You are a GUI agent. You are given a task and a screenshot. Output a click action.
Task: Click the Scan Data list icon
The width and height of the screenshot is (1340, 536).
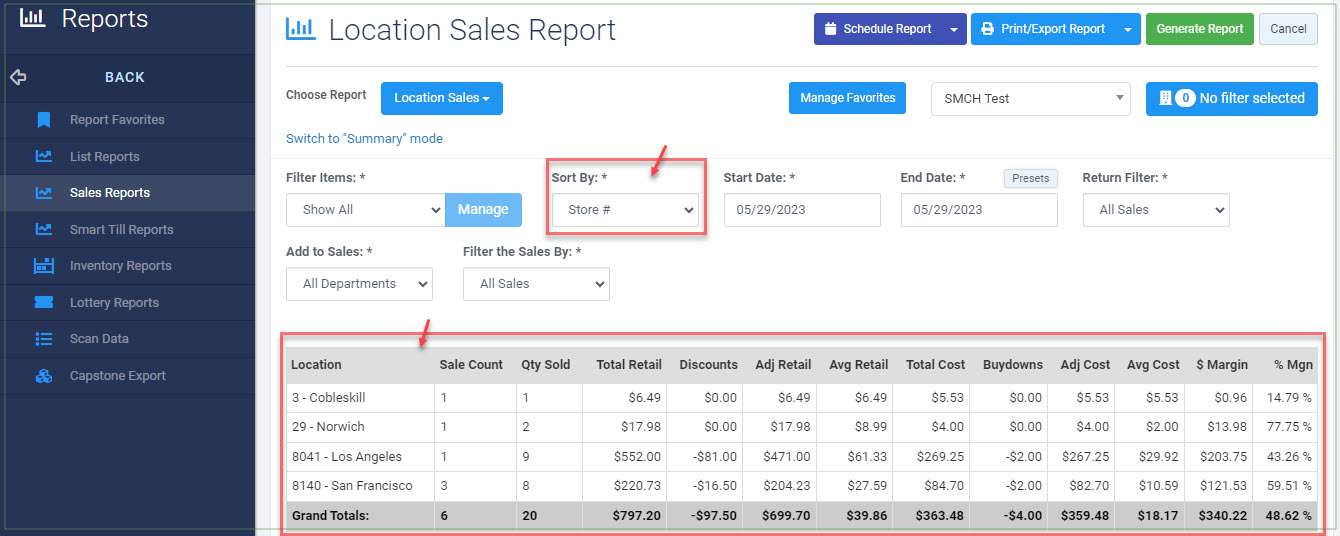43,339
